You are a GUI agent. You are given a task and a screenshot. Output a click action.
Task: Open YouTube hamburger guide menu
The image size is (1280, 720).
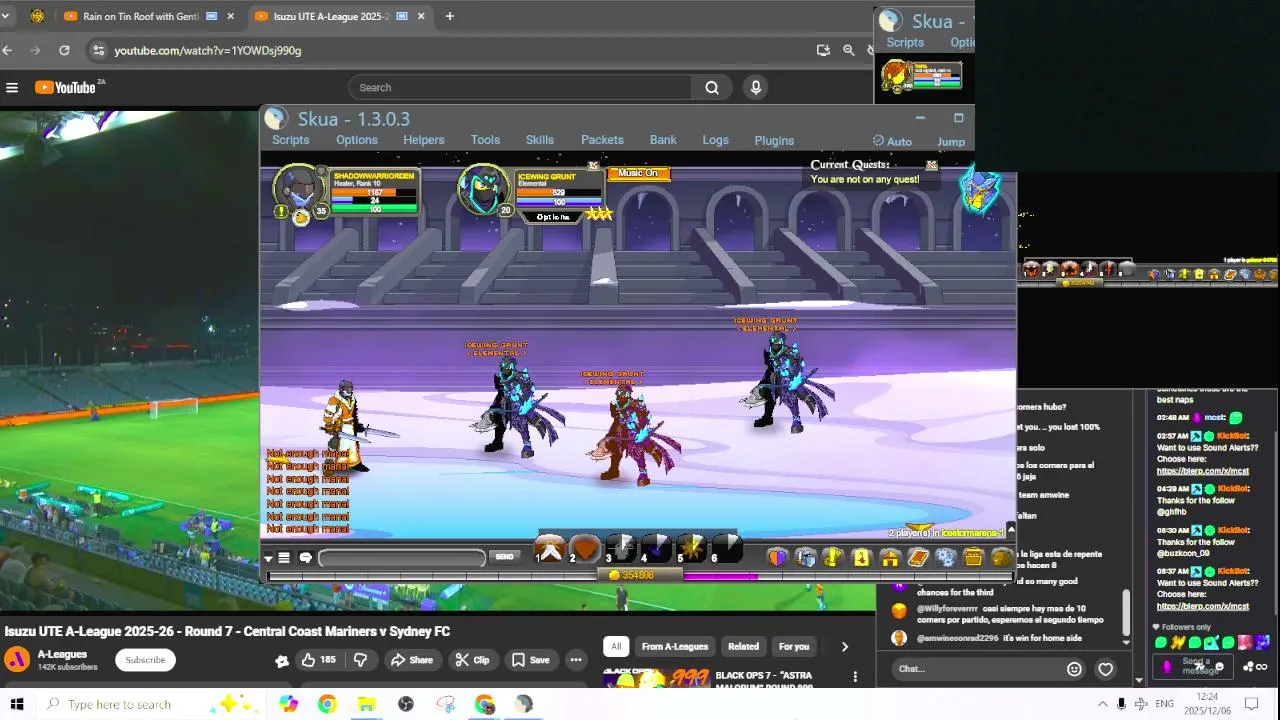point(12,88)
